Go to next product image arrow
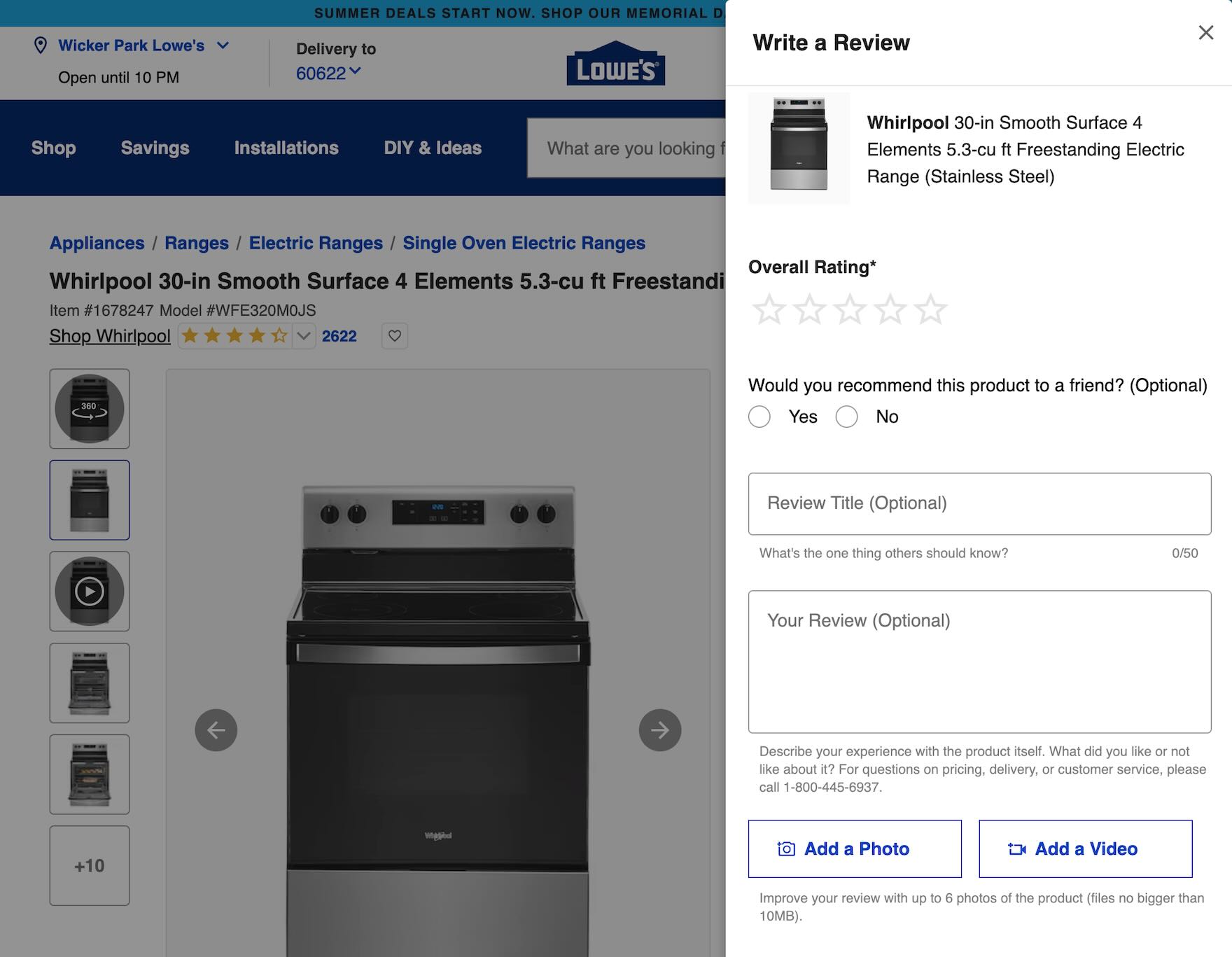Image resolution: width=1232 pixels, height=957 pixels. (x=659, y=730)
